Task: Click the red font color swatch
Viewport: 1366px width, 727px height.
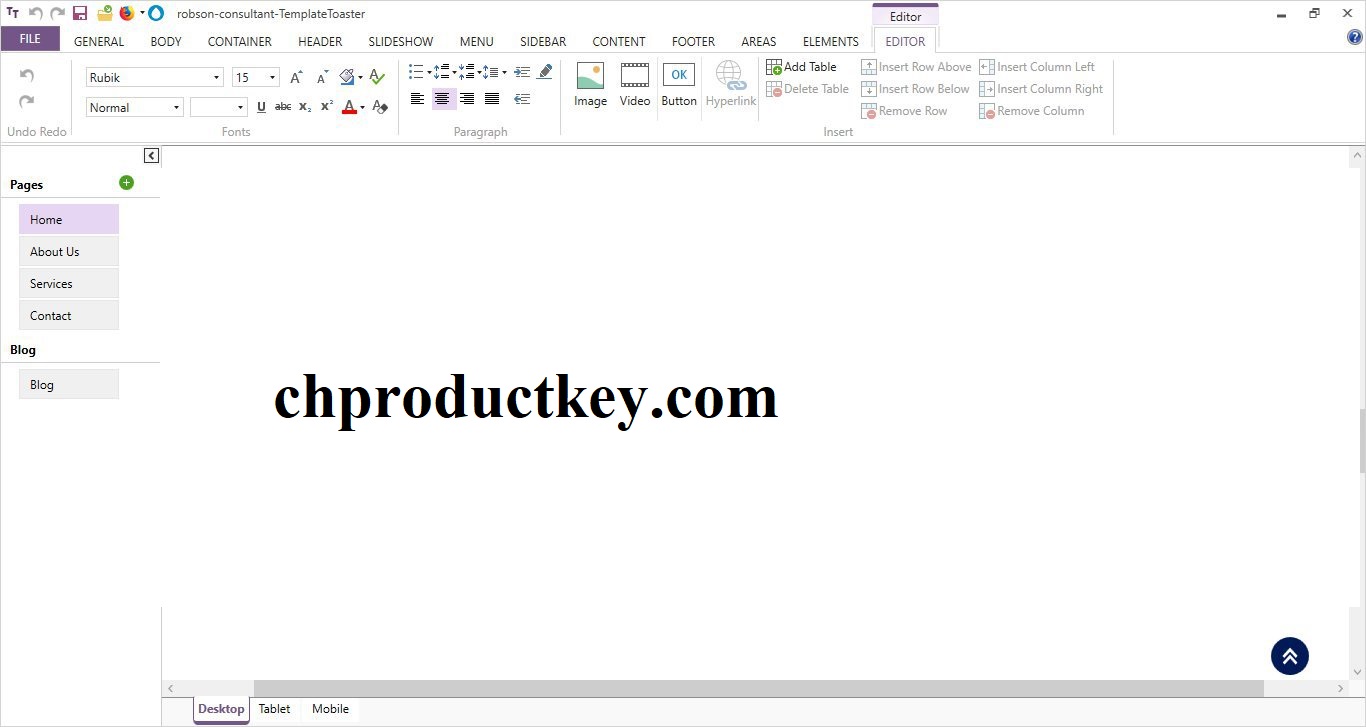Action: (349, 107)
